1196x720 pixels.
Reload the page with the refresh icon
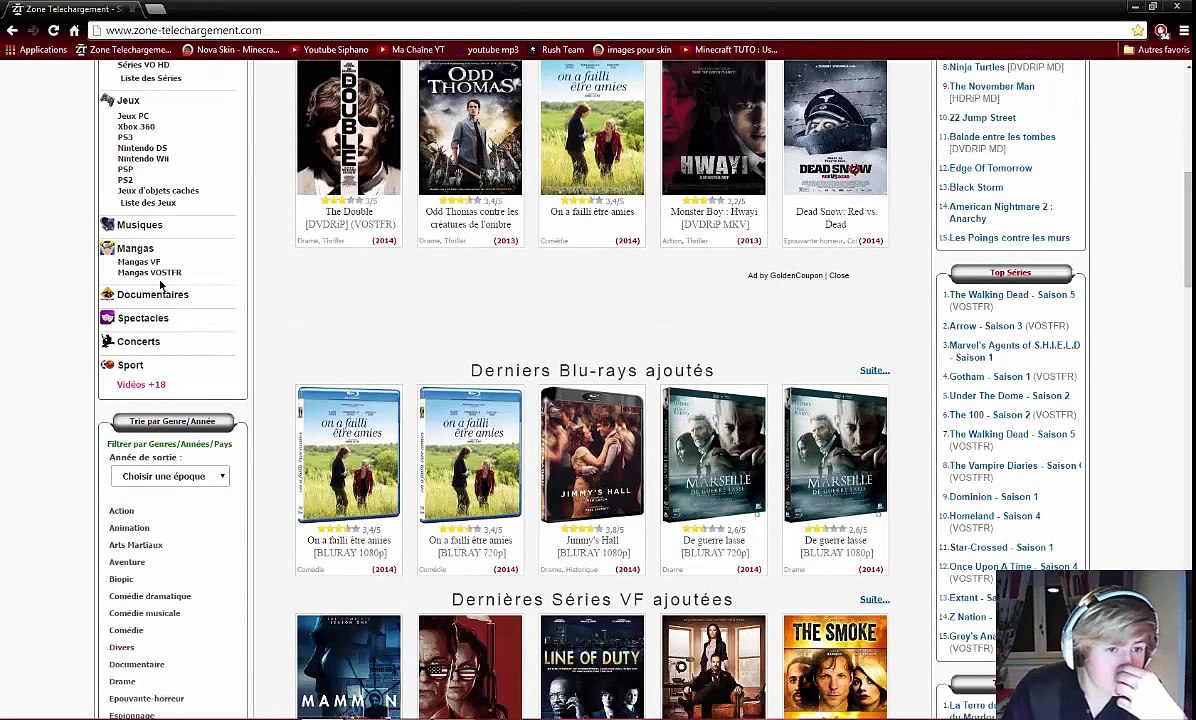click(53, 31)
